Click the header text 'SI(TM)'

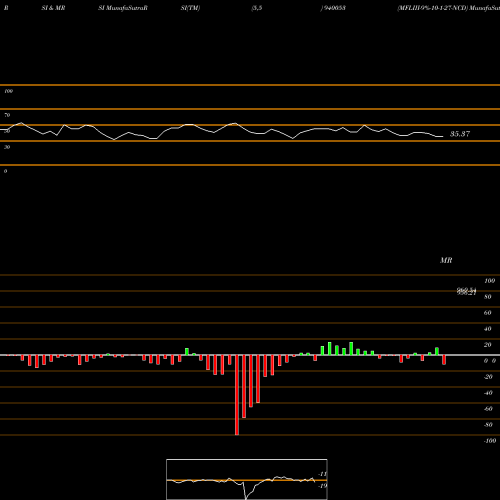coord(190,8)
